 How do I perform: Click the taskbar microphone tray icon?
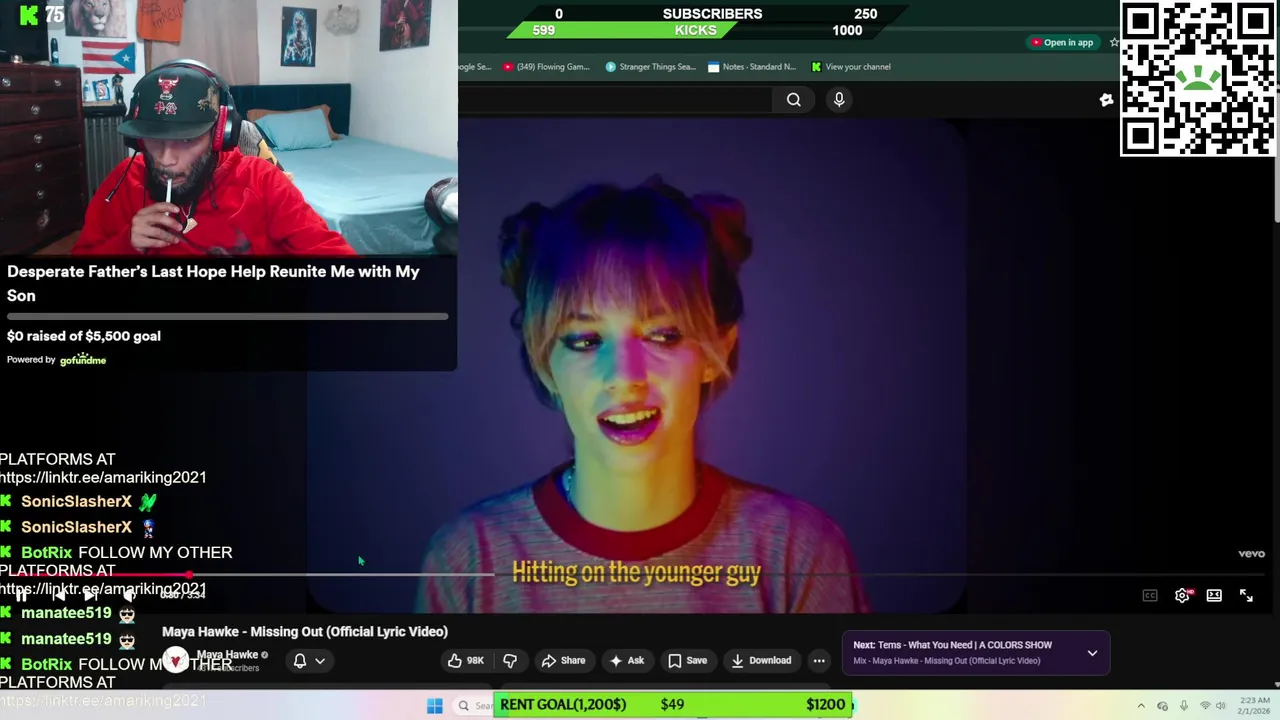click(1184, 705)
